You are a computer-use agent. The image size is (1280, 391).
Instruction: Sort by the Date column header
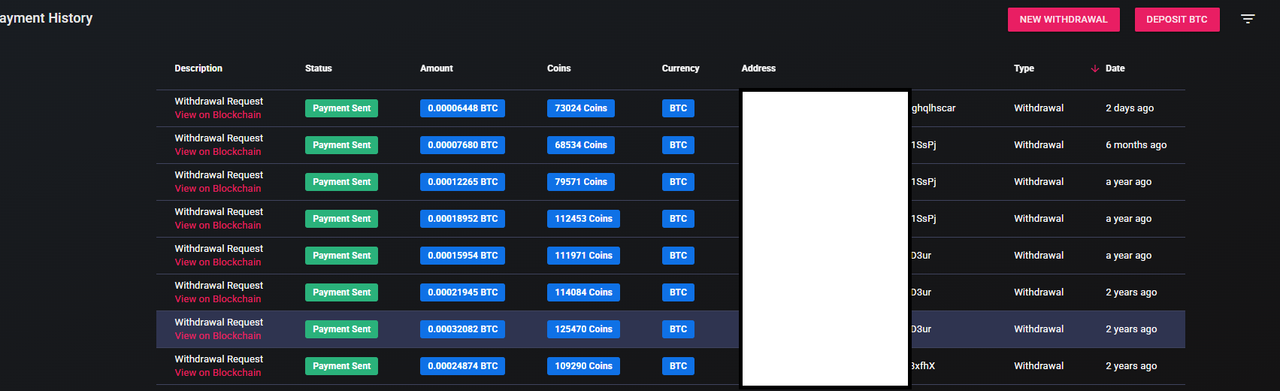[x=1115, y=68]
